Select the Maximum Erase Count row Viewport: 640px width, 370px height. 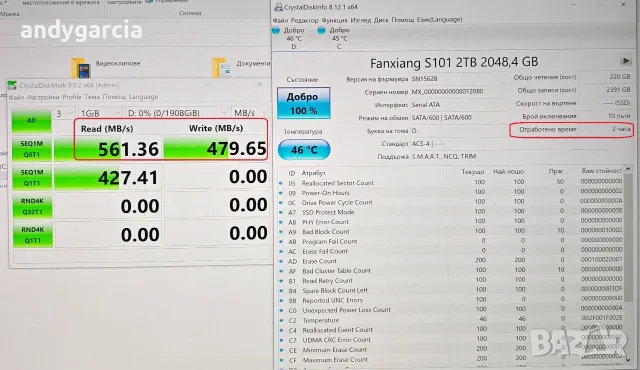click(x=451, y=359)
